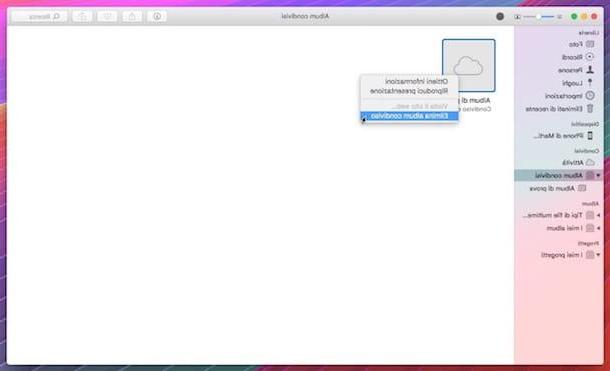Image resolution: width=610 pixels, height=371 pixels.
Task: Collapse the I miei progetti disclosure triangle
Action: click(598, 255)
